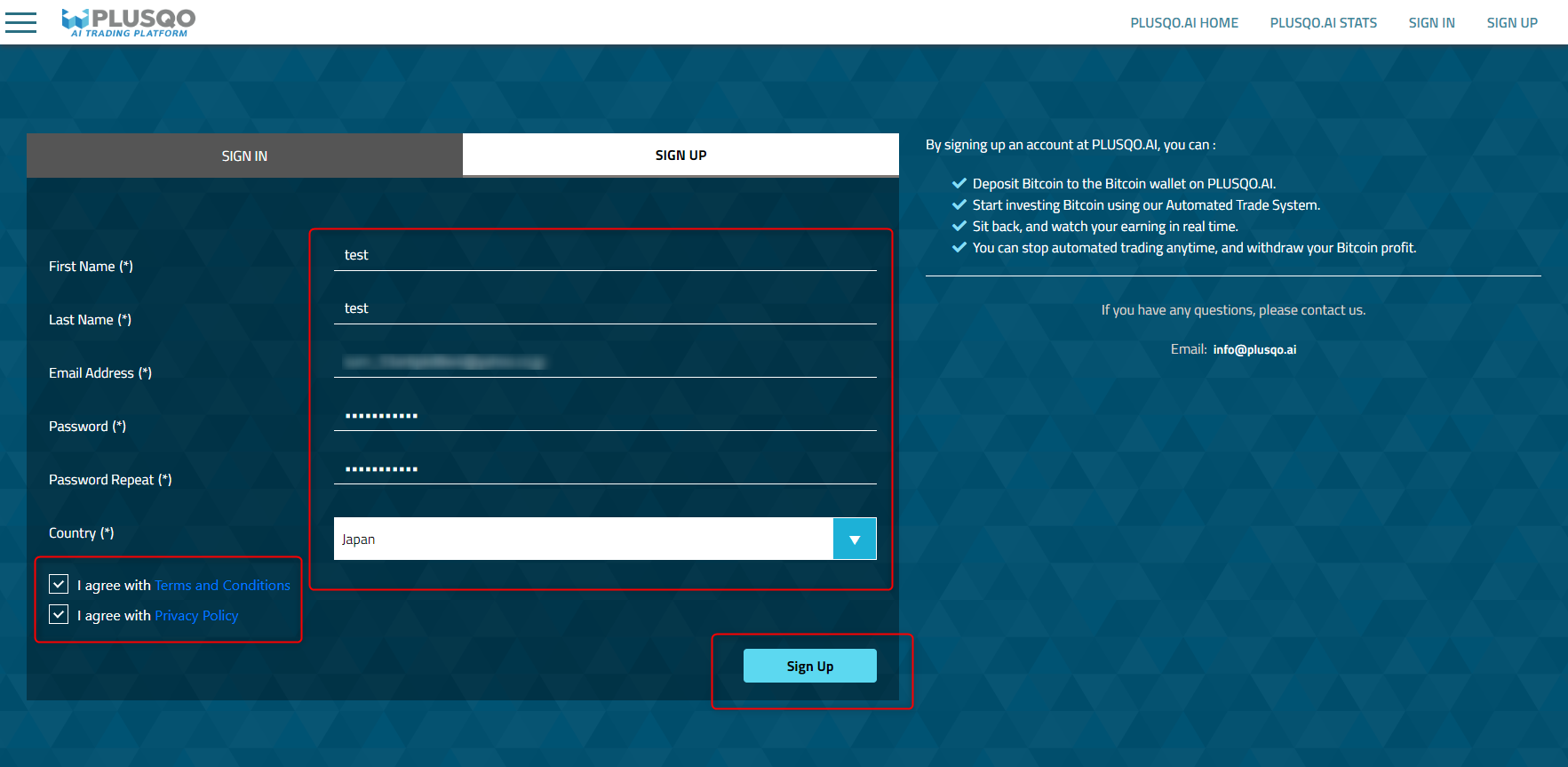The width and height of the screenshot is (1568, 767).
Task: Click the 'You can stop automated trading anytime' text
Action: 1194,248
